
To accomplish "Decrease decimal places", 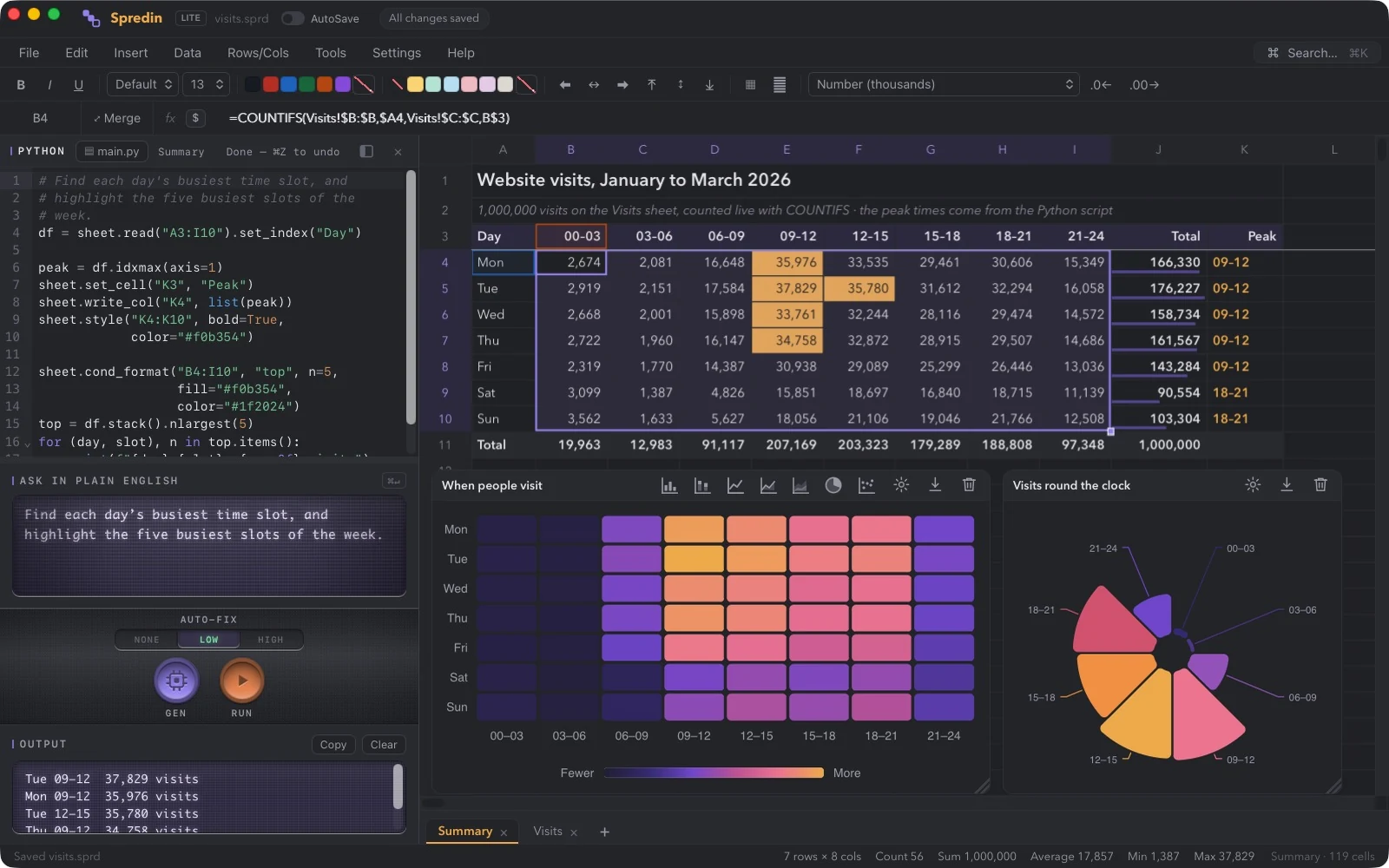I will tap(1101, 84).
